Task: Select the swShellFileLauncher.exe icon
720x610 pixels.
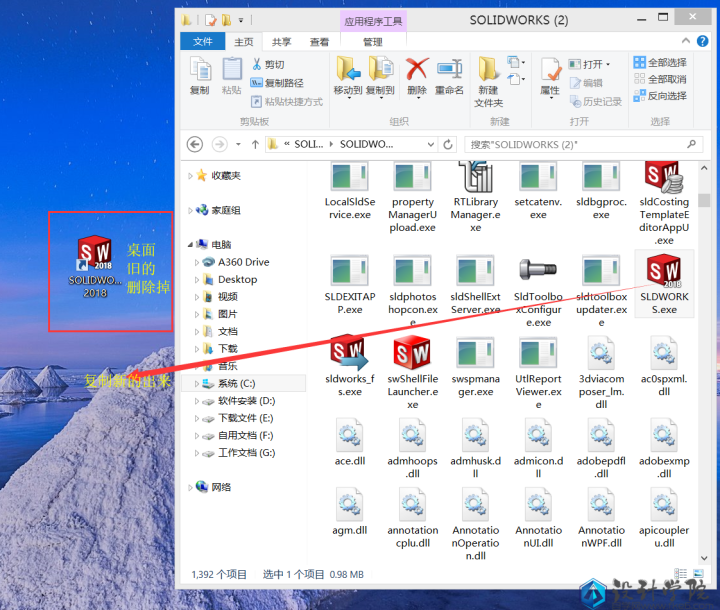Action: (411, 353)
